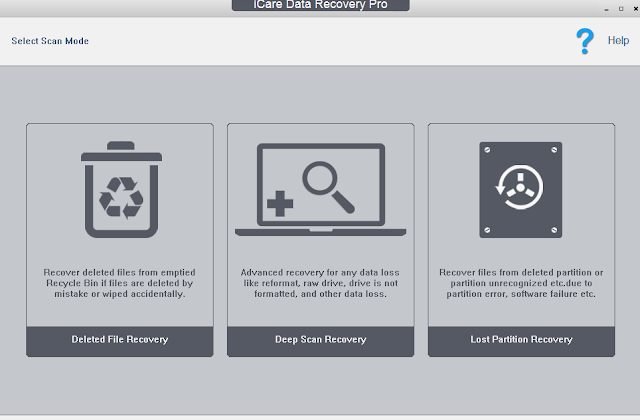The width and height of the screenshot is (640, 420).
Task: Click the Select Scan Mode heading
Action: (50, 41)
